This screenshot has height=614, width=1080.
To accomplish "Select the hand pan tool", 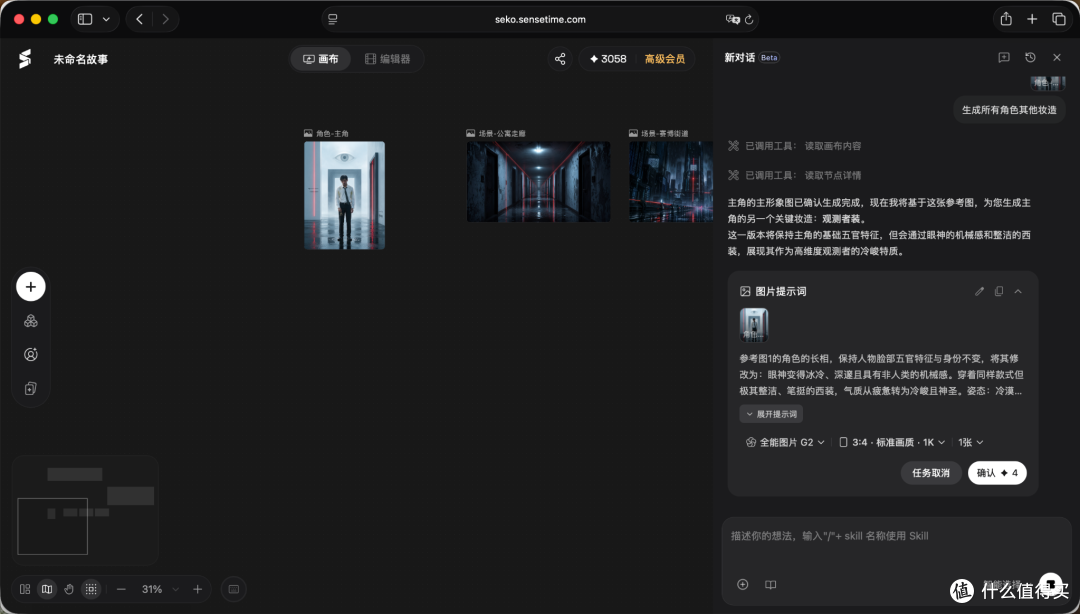I will pyautogui.click(x=69, y=589).
